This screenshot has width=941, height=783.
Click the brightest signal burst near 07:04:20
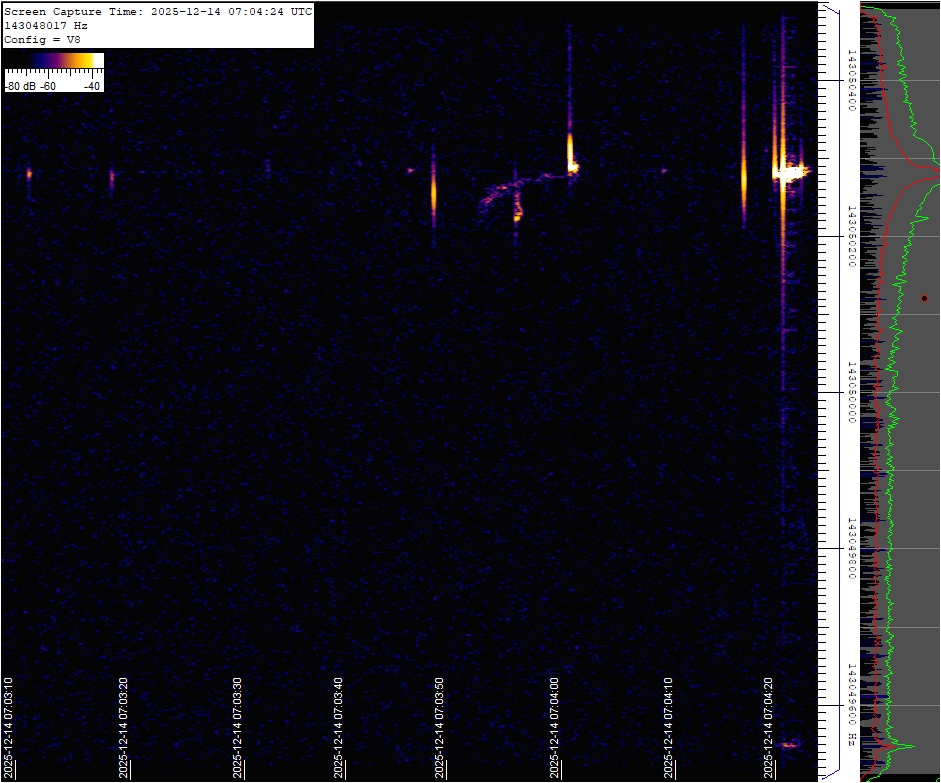click(x=790, y=172)
